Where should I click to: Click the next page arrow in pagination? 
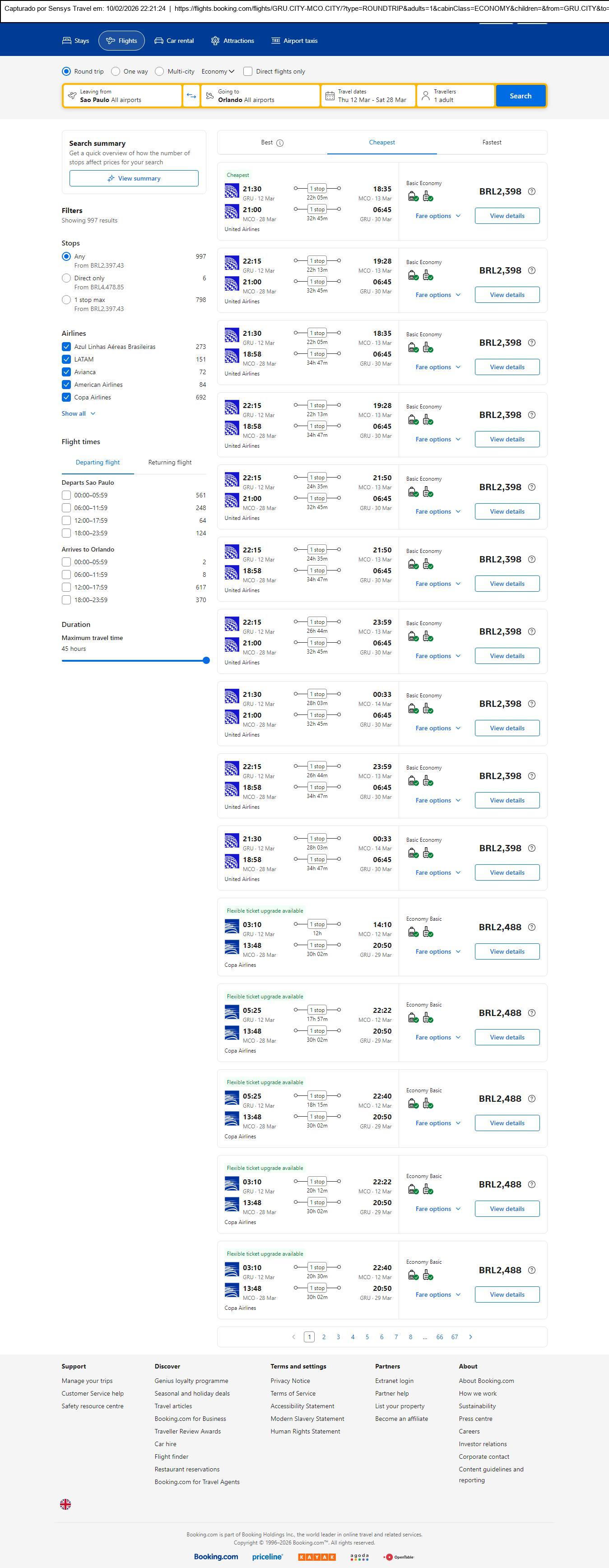pyautogui.click(x=470, y=1337)
